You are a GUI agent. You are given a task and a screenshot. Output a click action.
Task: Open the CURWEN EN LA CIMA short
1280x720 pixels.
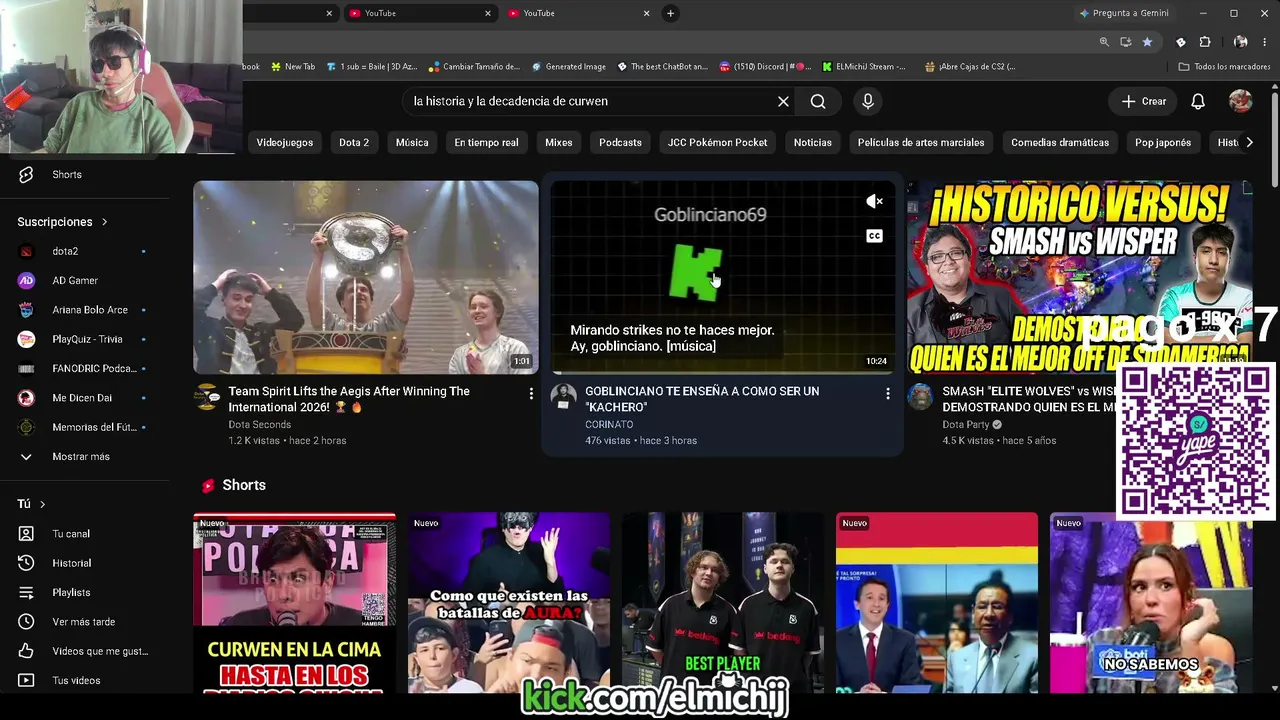coord(295,603)
